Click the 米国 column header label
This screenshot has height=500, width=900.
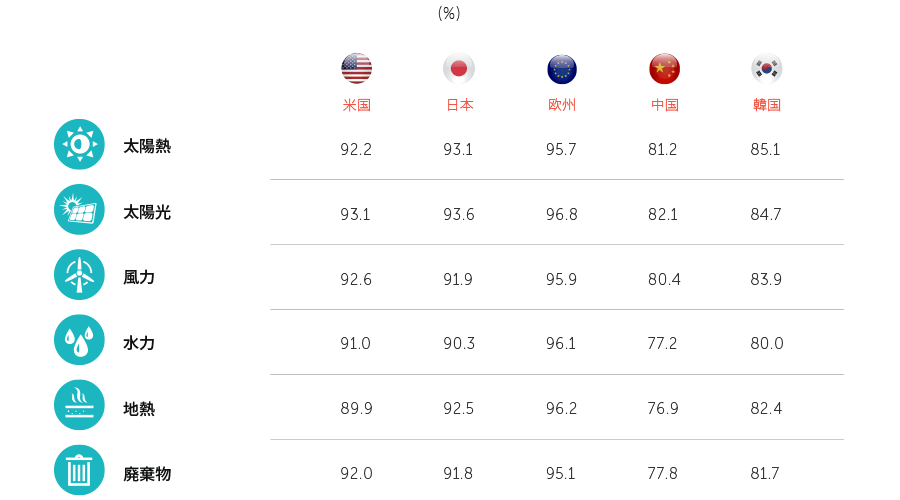point(356,105)
